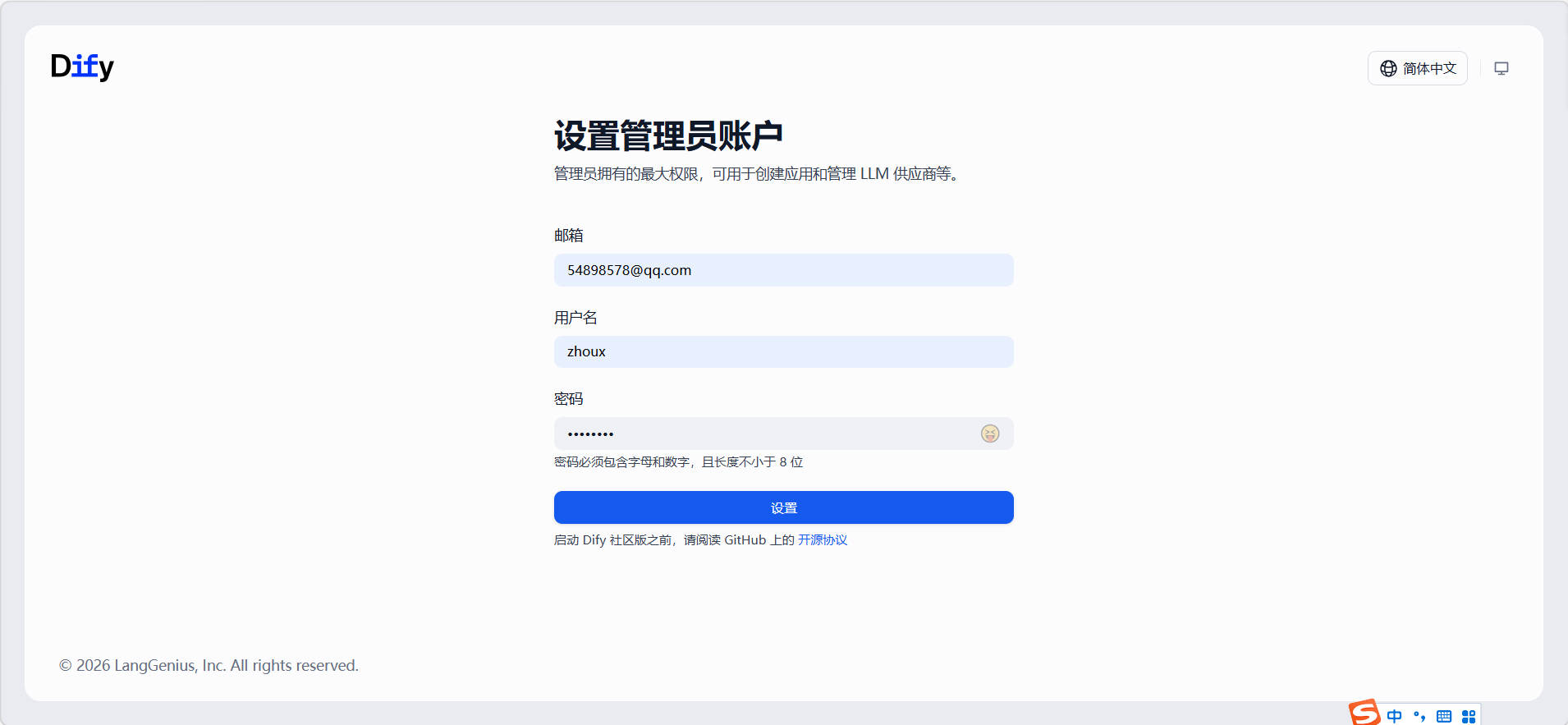Open the 简体中文 language dropdown
Image resolution: width=1568 pixels, height=725 pixels.
point(1417,68)
